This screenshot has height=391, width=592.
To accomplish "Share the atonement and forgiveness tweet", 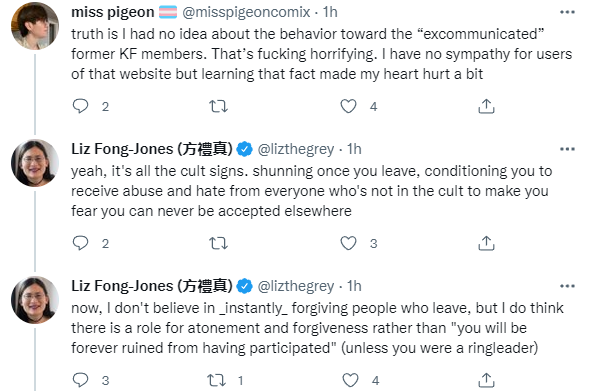I will (486, 380).
